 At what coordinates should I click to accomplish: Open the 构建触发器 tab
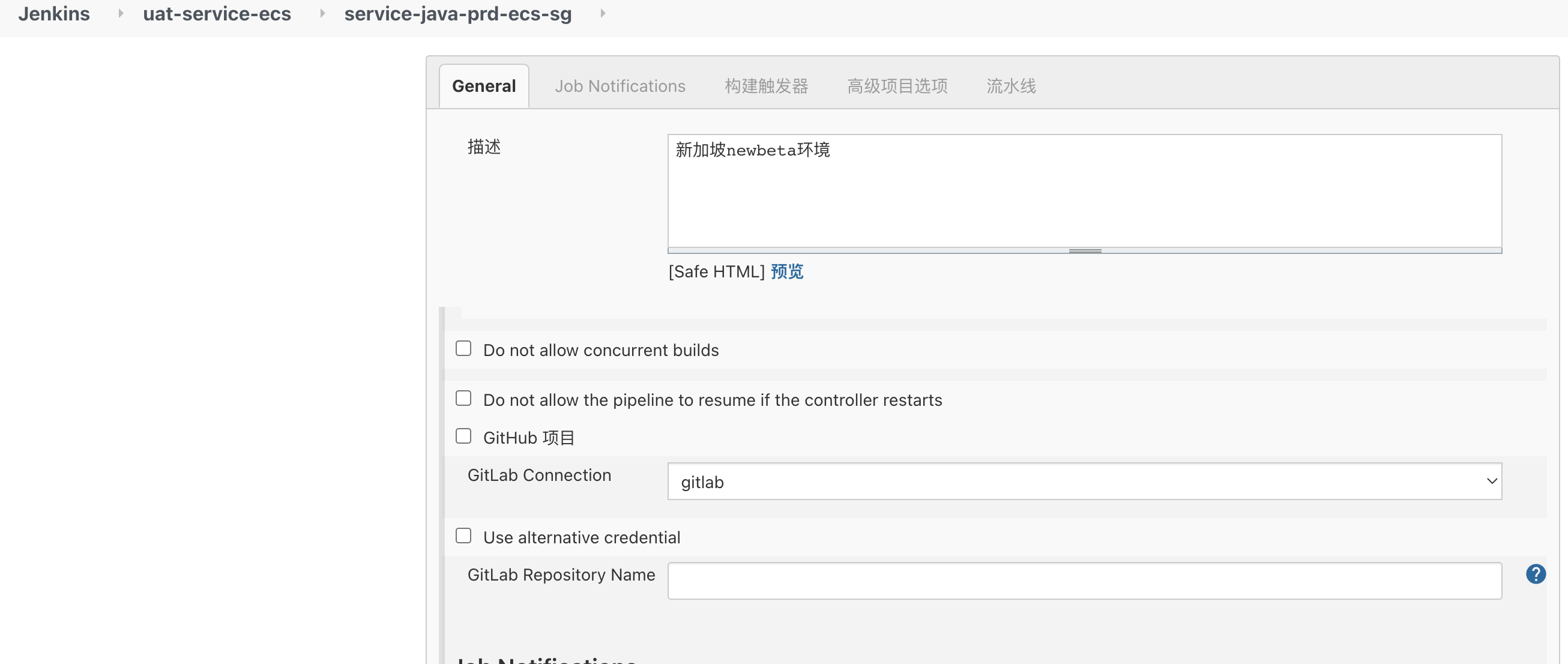tap(766, 86)
